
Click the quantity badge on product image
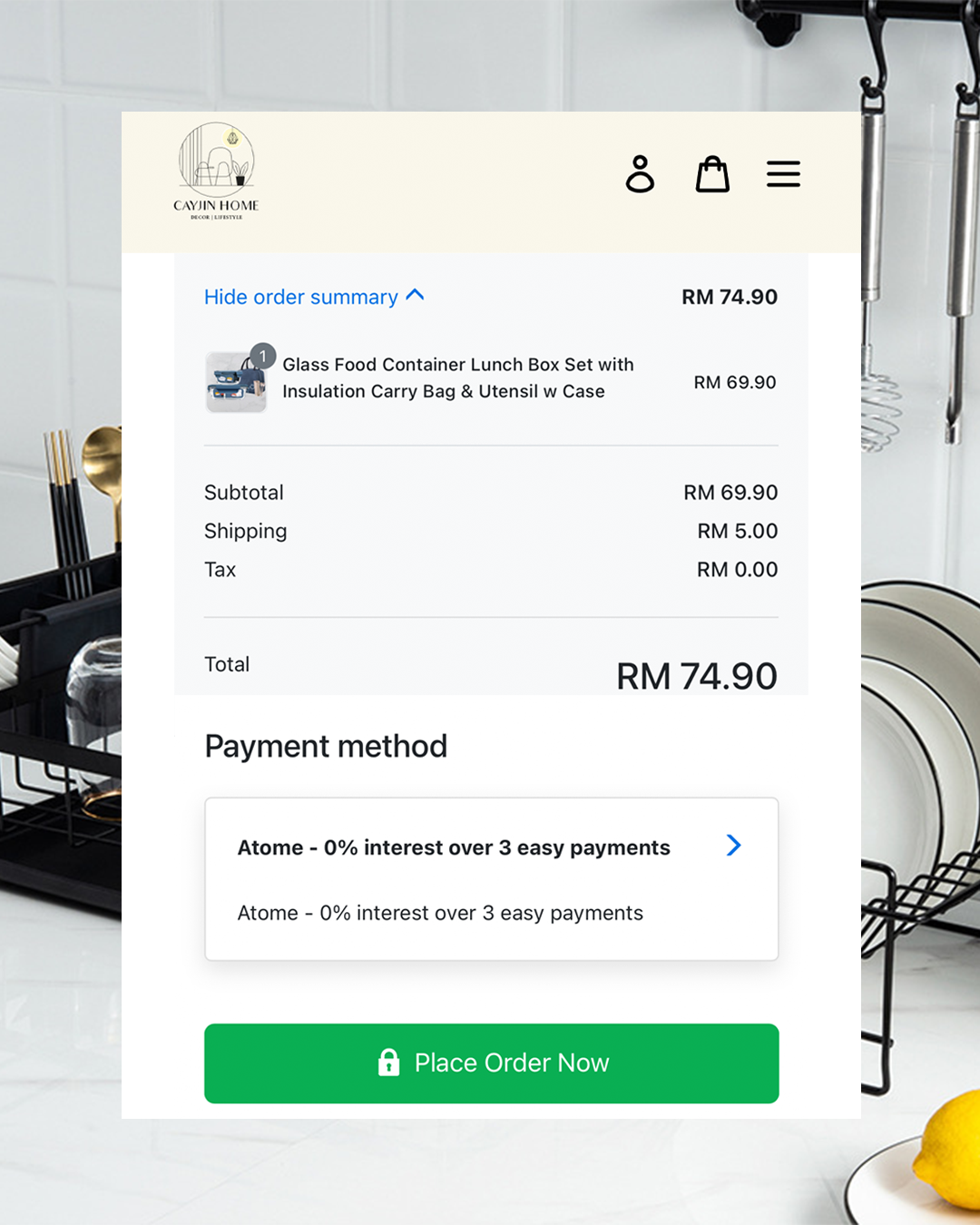coord(262,356)
